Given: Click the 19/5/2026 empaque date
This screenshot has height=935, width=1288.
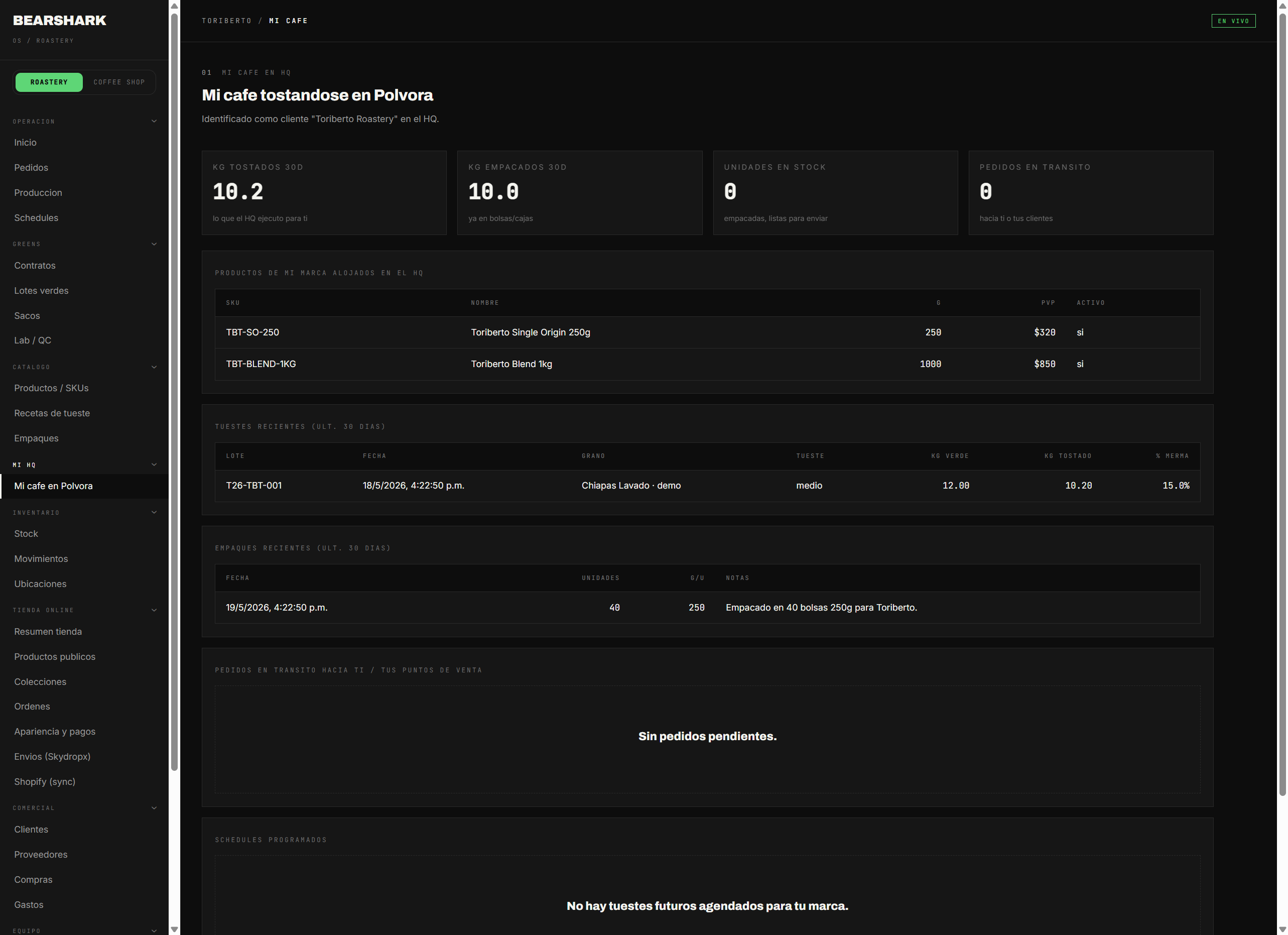Looking at the screenshot, I should point(277,608).
